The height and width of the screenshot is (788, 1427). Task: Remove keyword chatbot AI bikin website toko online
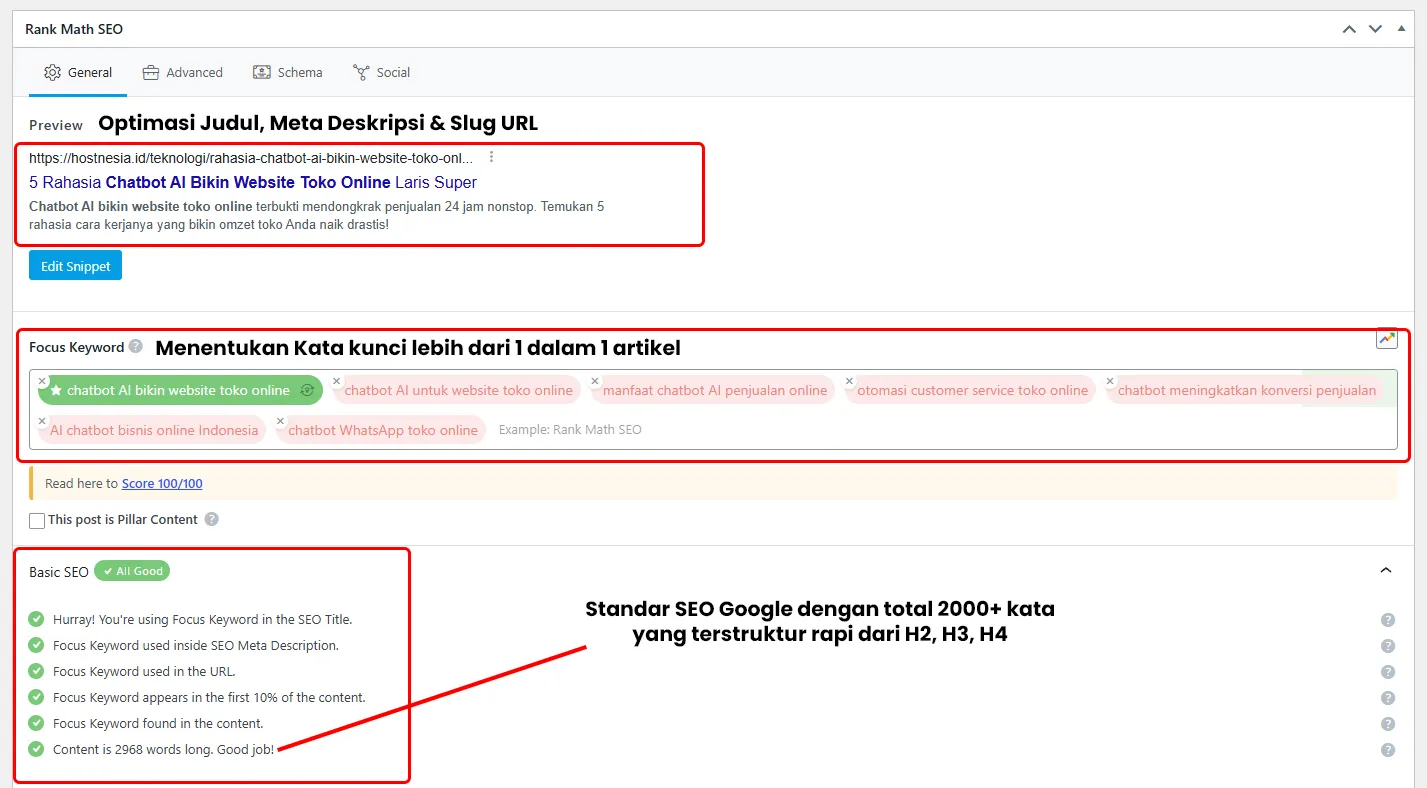[42, 381]
